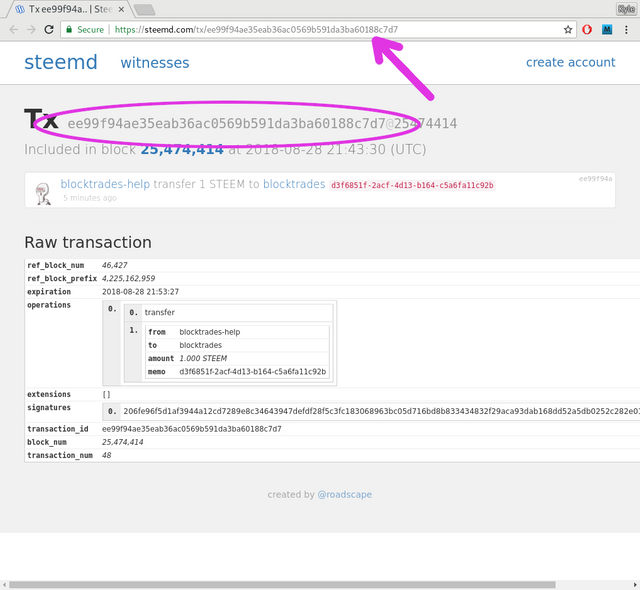
Task: Click the create account link
Action: tap(570, 62)
